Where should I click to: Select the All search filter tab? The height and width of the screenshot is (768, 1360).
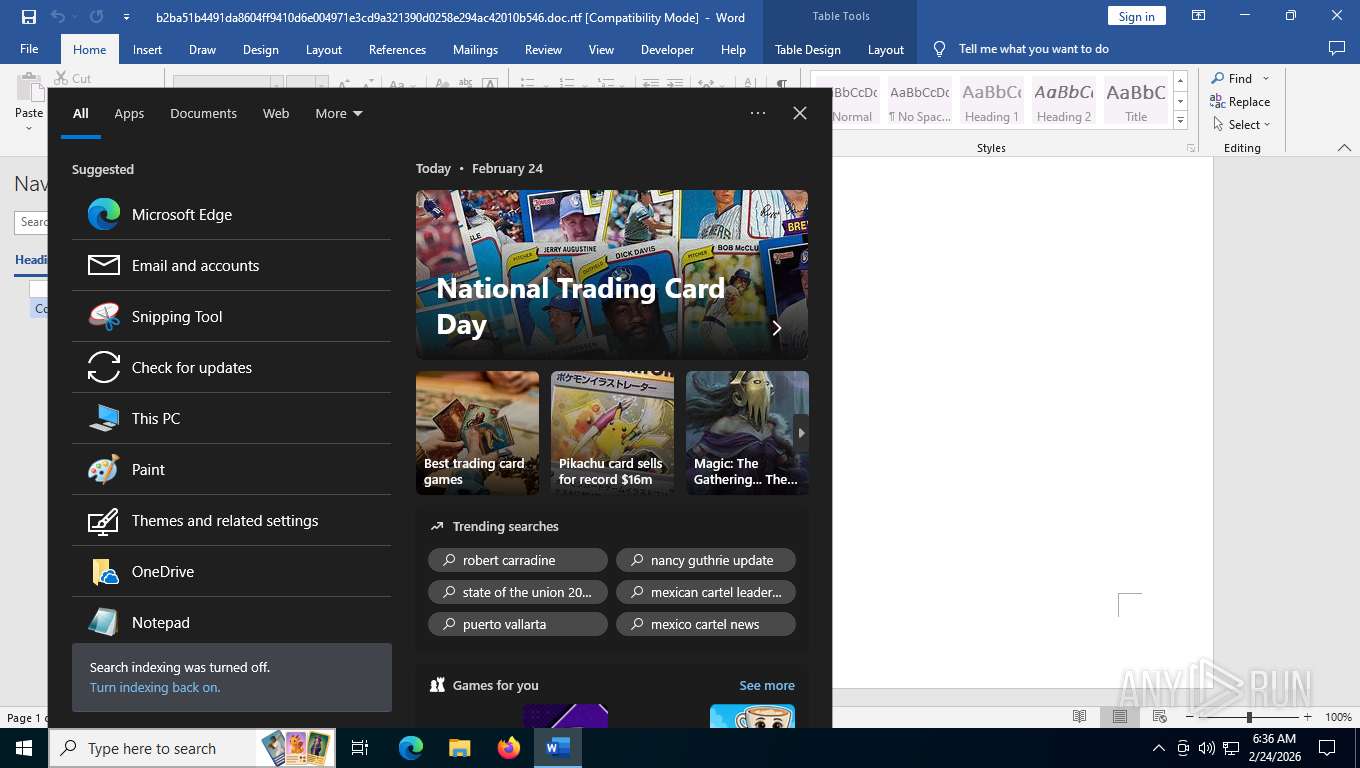(81, 113)
